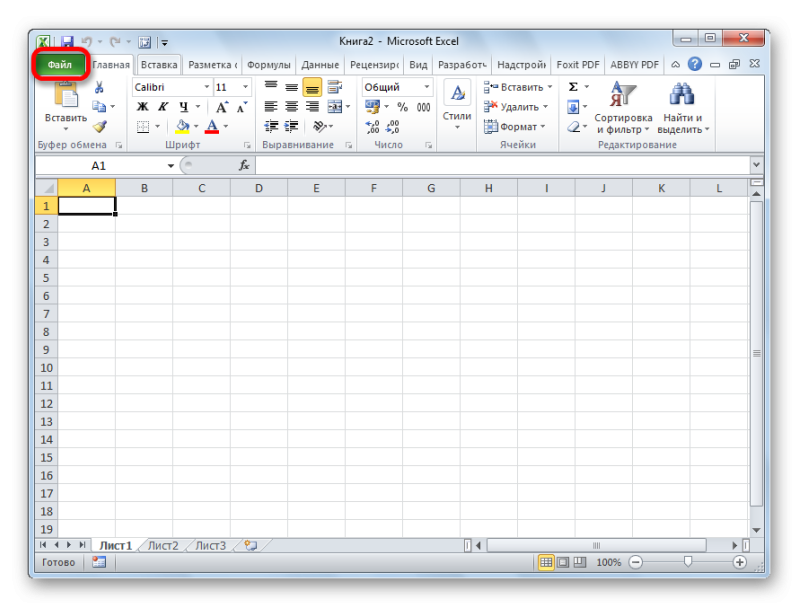This screenshot has height=608, width=800.
Task: Align text to the right
Action: (x=312, y=107)
